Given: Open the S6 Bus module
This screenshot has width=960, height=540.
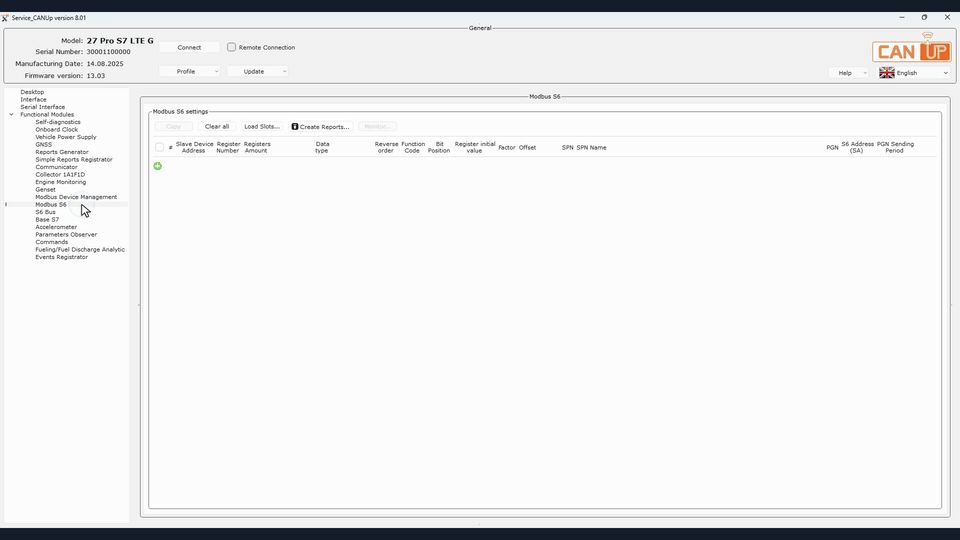Looking at the screenshot, I should (x=45, y=212).
